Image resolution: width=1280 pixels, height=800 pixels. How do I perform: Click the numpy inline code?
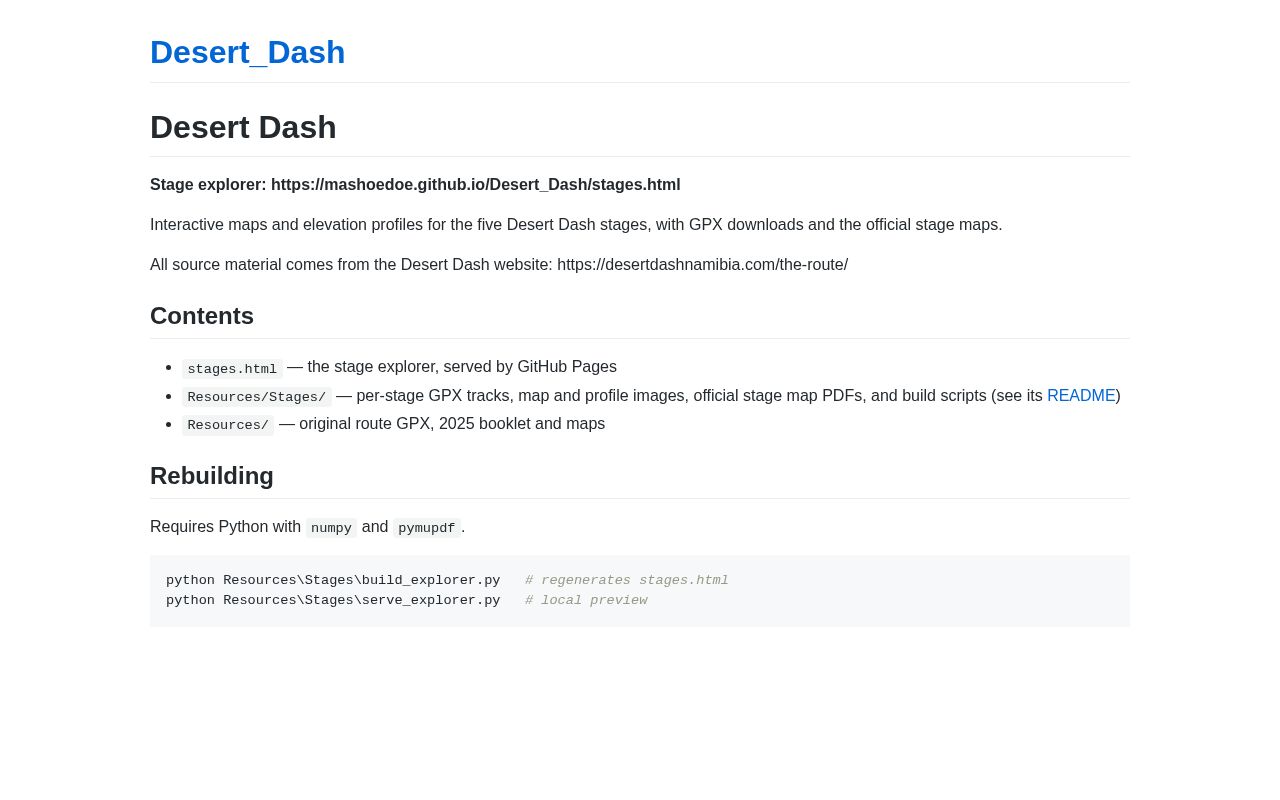pyautogui.click(x=331, y=528)
